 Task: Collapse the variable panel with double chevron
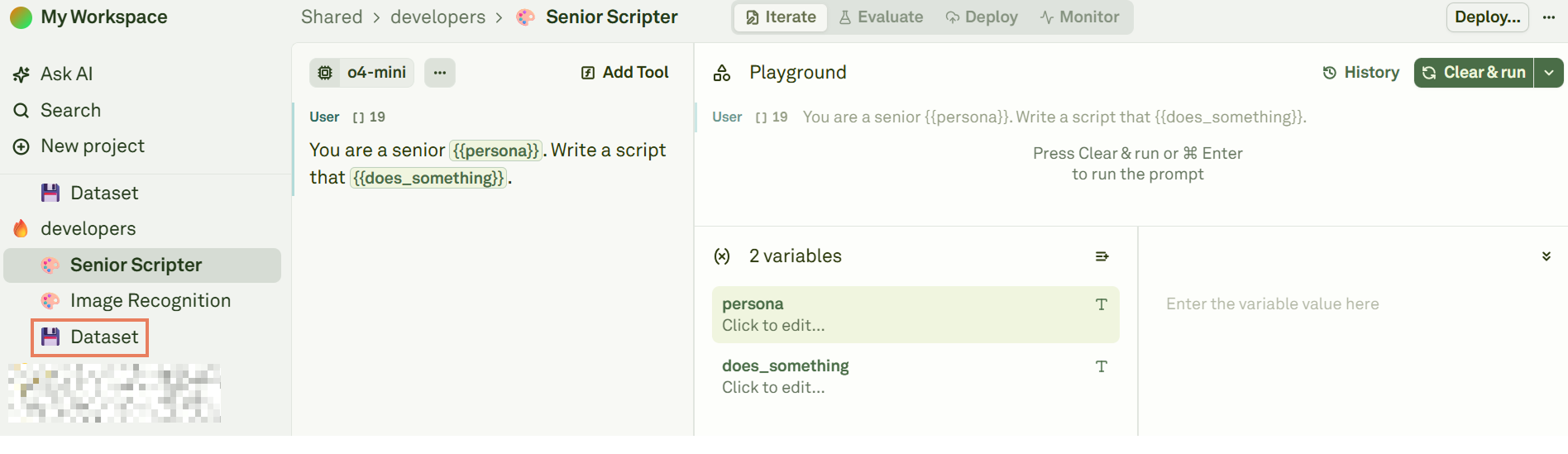pyautogui.click(x=1546, y=256)
